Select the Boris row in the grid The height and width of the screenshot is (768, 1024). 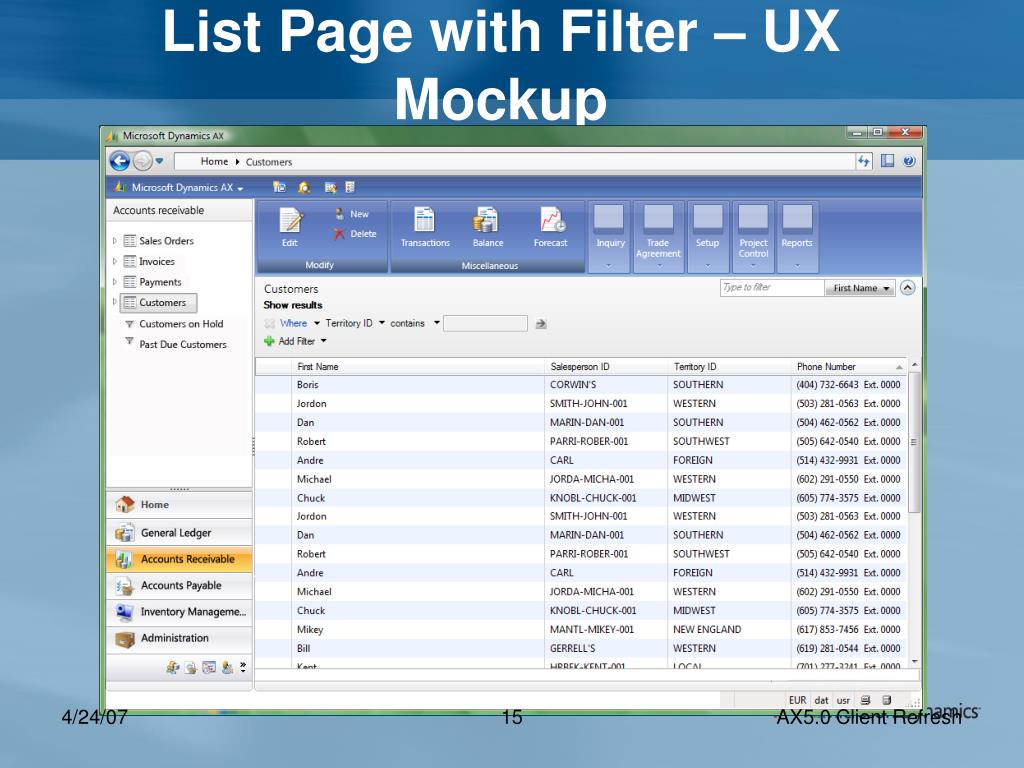coord(581,385)
